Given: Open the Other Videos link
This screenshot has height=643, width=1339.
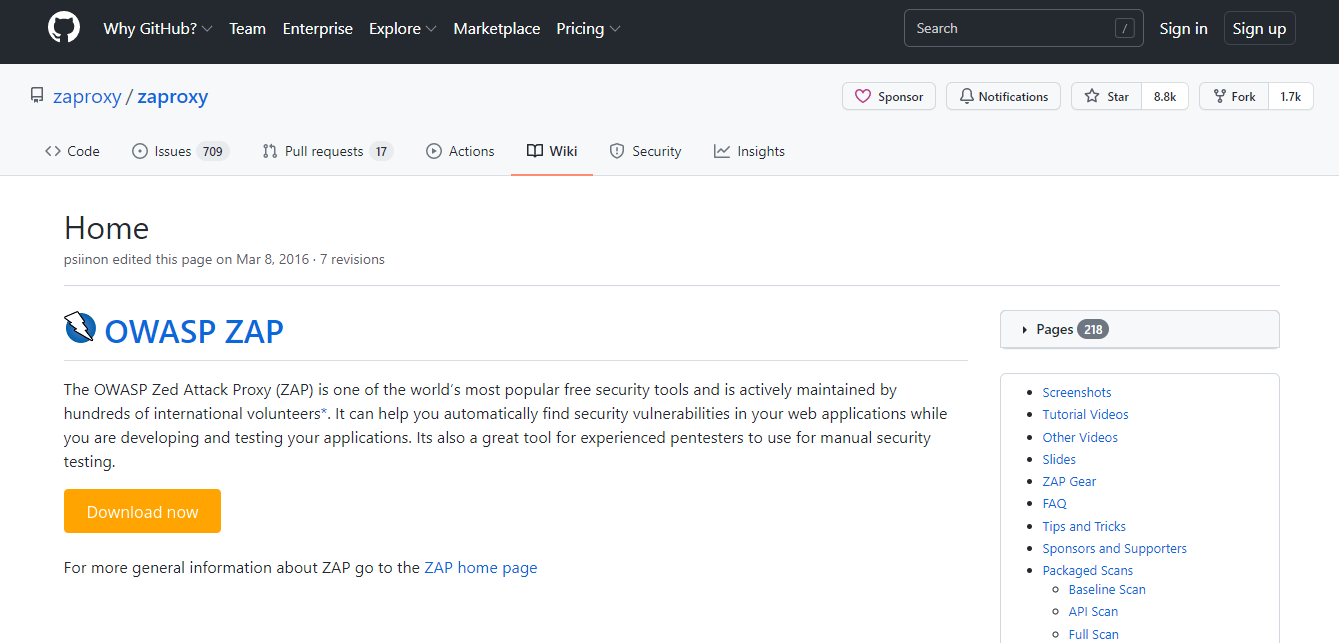Looking at the screenshot, I should pos(1080,437).
